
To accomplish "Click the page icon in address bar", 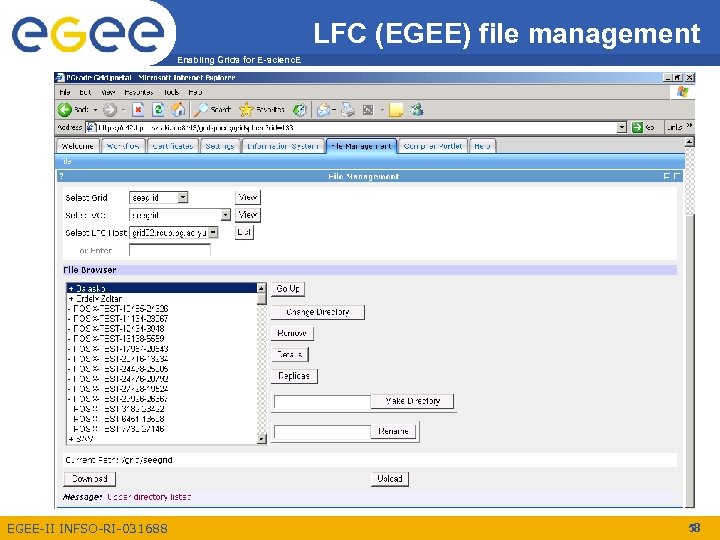I will pyautogui.click(x=91, y=127).
